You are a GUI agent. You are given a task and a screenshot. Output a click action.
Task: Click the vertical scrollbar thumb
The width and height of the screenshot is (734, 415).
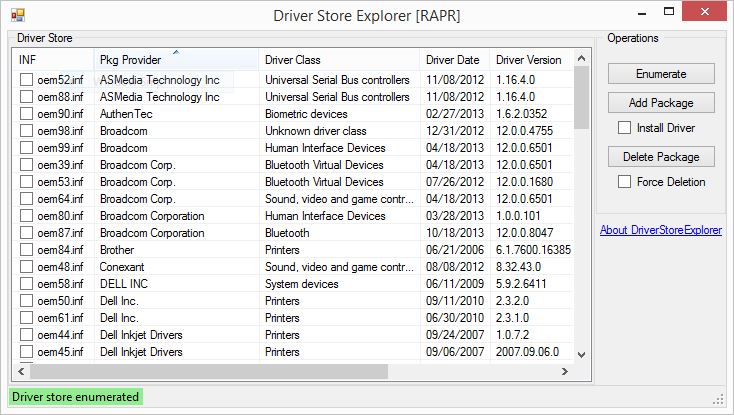(581, 97)
